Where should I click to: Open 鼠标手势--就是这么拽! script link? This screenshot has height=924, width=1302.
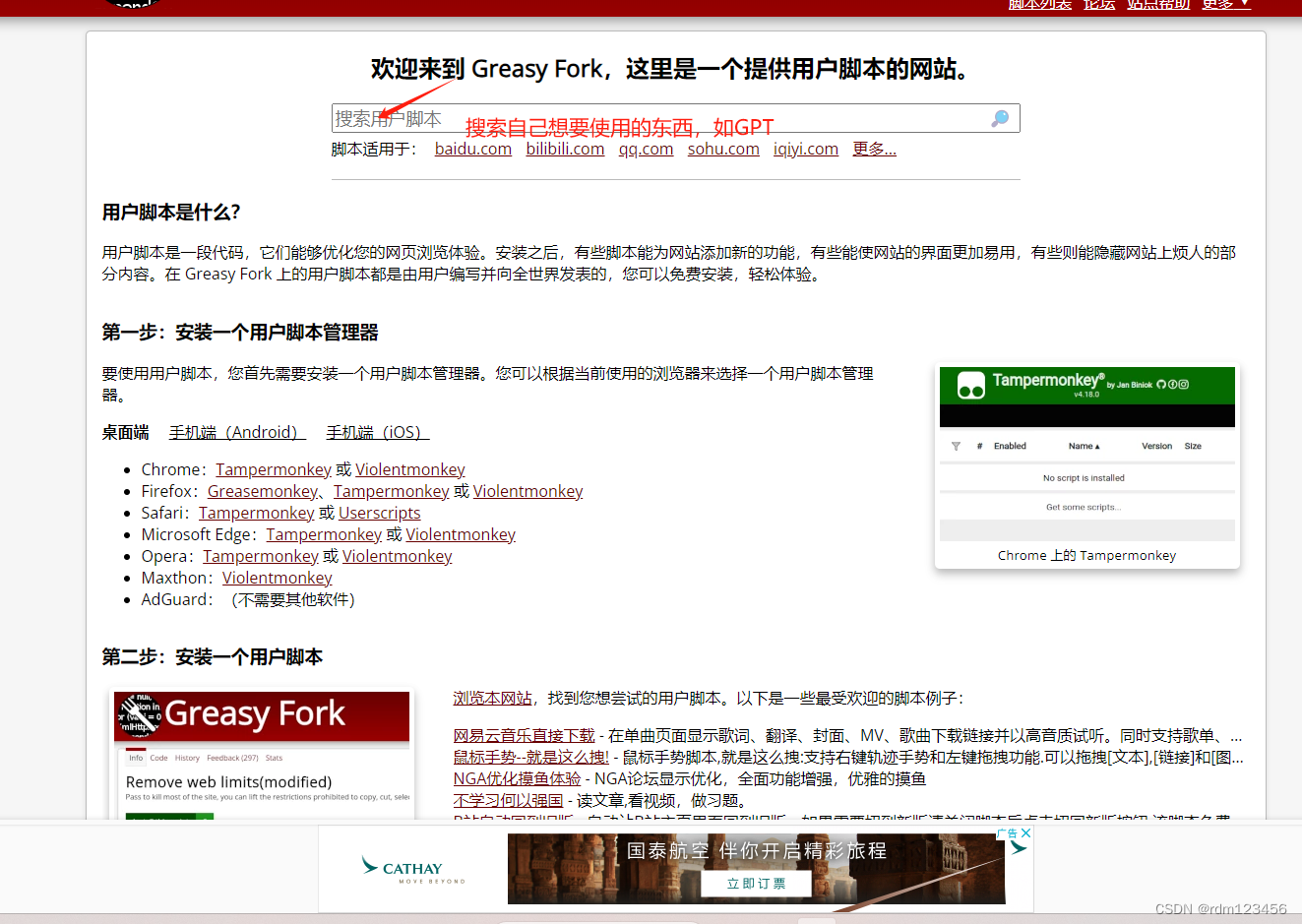(531, 757)
